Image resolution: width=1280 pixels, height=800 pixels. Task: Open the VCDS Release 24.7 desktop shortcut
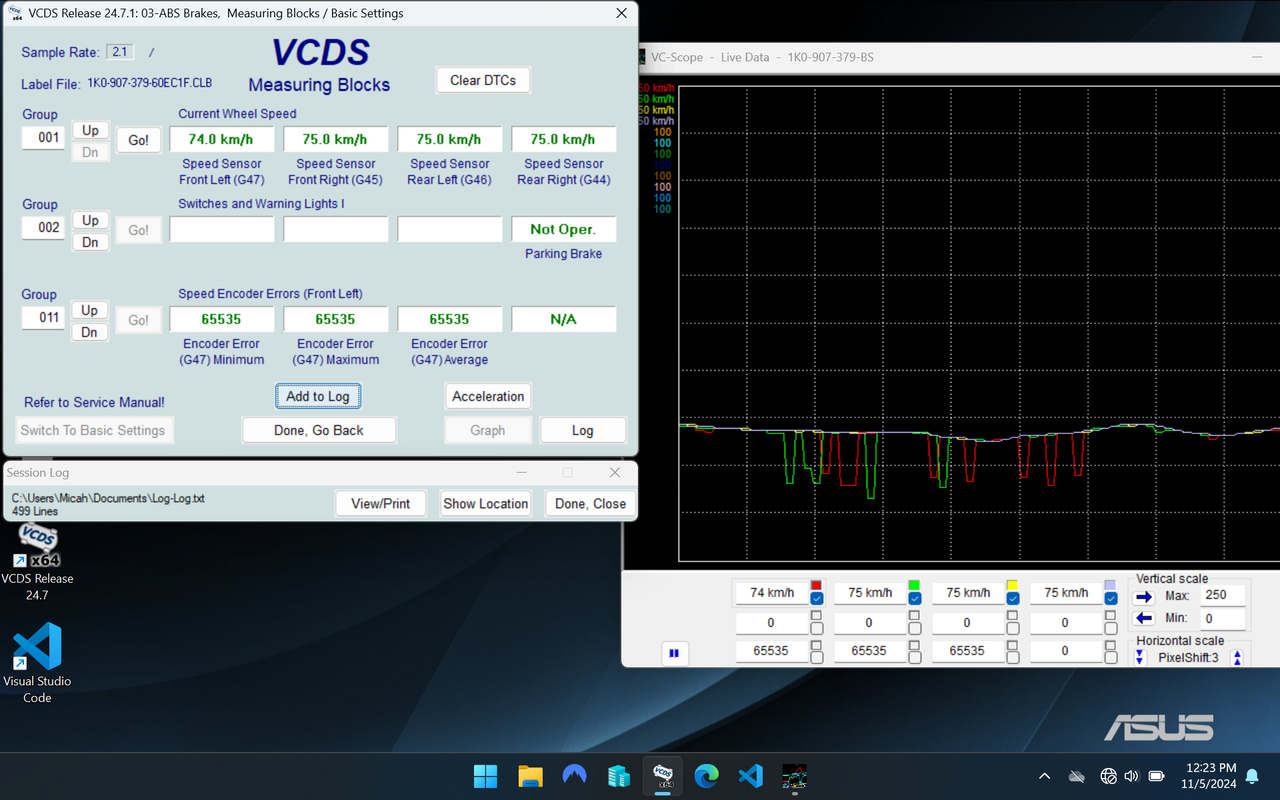coord(37,562)
